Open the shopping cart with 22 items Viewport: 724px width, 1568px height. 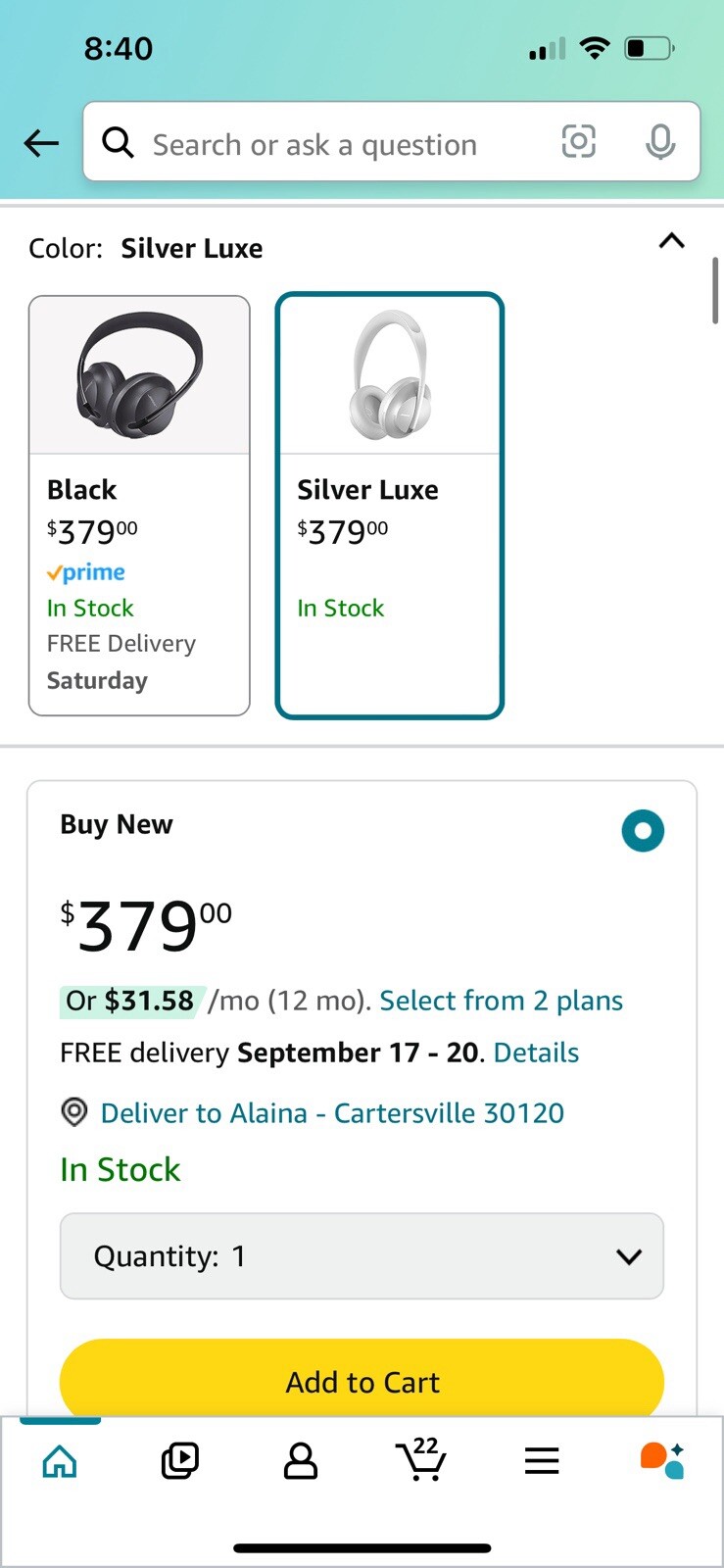pyautogui.click(x=421, y=1461)
